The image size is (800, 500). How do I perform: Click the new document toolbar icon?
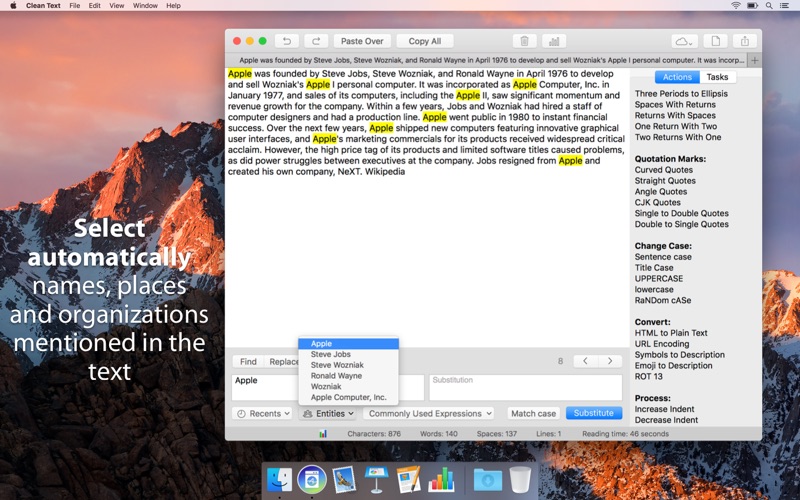click(715, 41)
